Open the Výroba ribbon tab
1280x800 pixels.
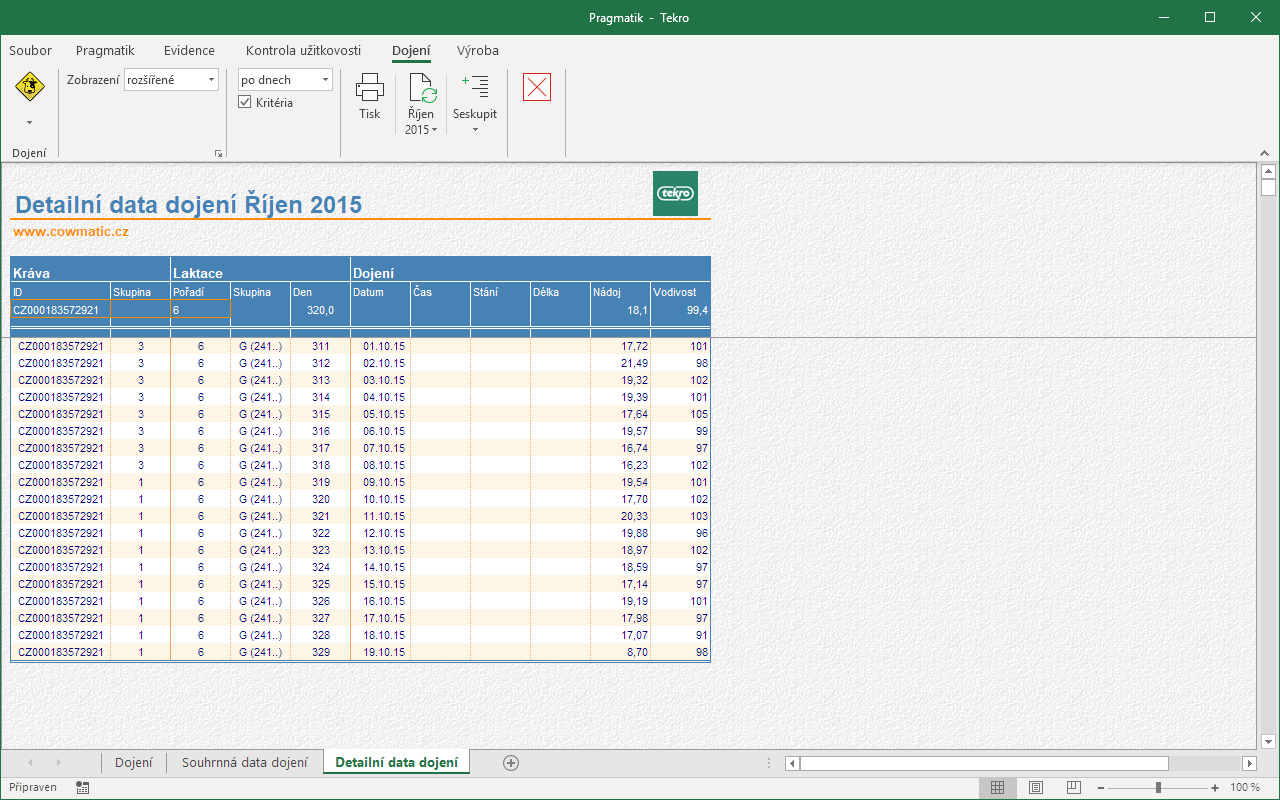point(478,51)
